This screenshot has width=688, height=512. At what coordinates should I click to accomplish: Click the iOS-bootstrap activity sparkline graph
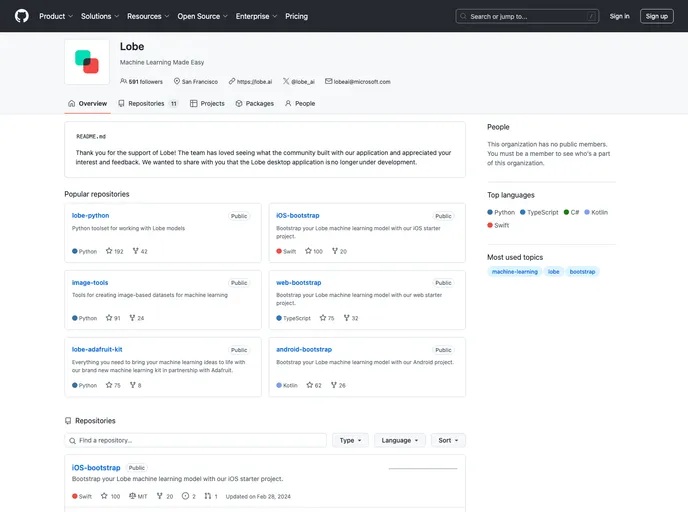(423, 468)
